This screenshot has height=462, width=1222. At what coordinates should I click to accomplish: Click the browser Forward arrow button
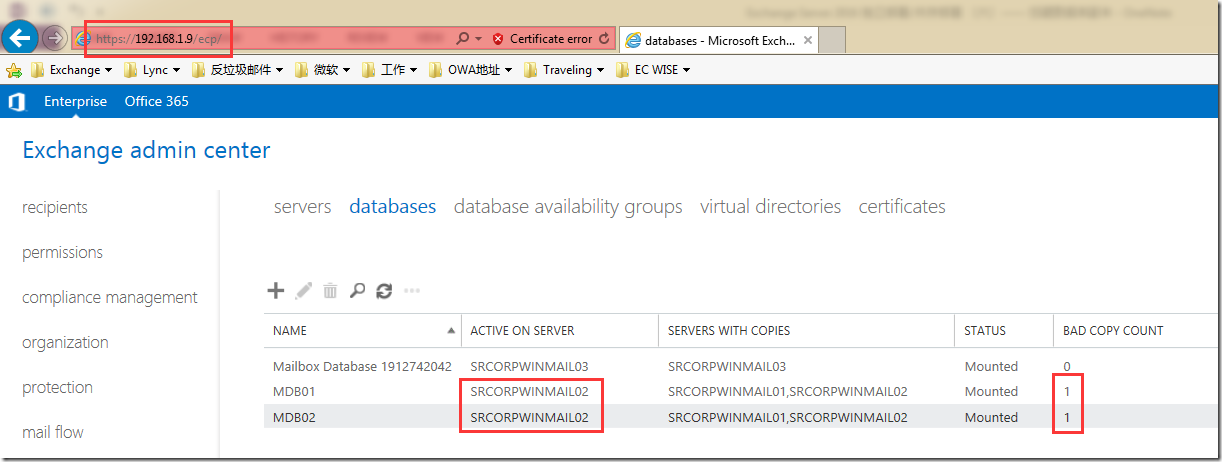pos(55,39)
